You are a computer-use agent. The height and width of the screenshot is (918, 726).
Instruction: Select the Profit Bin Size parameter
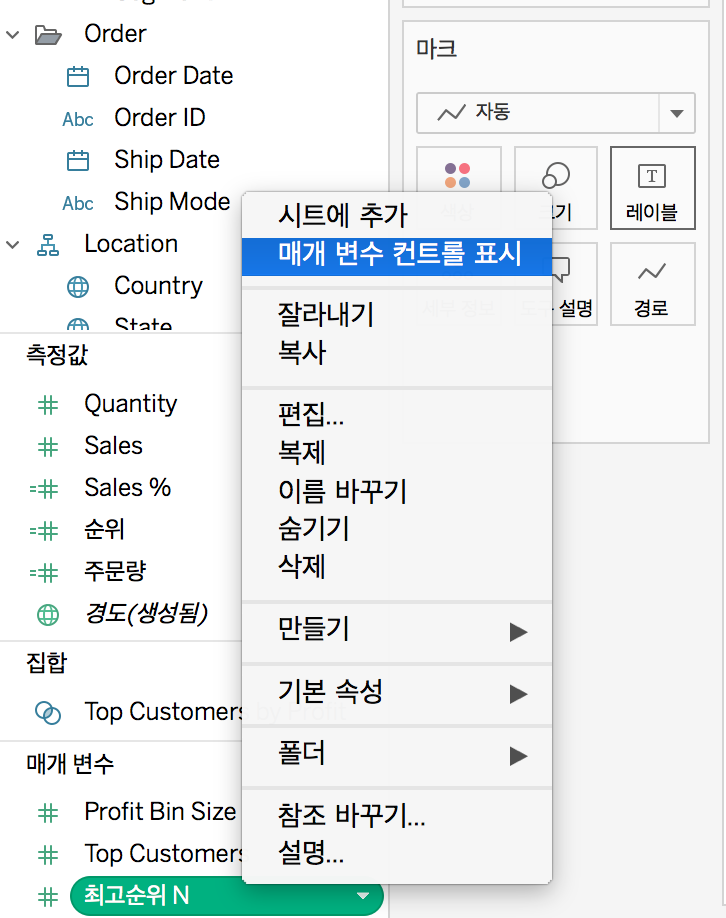pos(160,813)
